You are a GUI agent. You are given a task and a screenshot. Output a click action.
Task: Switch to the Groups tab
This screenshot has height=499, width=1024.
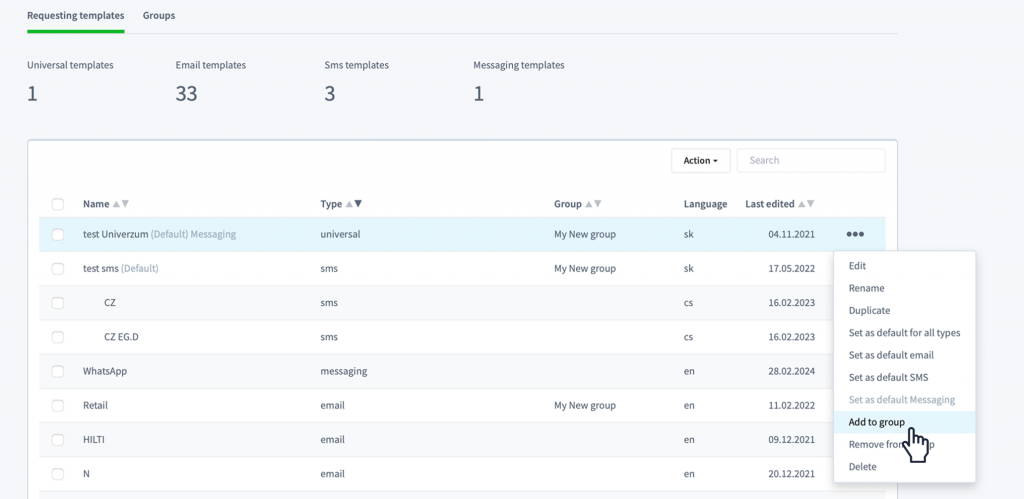coord(159,15)
